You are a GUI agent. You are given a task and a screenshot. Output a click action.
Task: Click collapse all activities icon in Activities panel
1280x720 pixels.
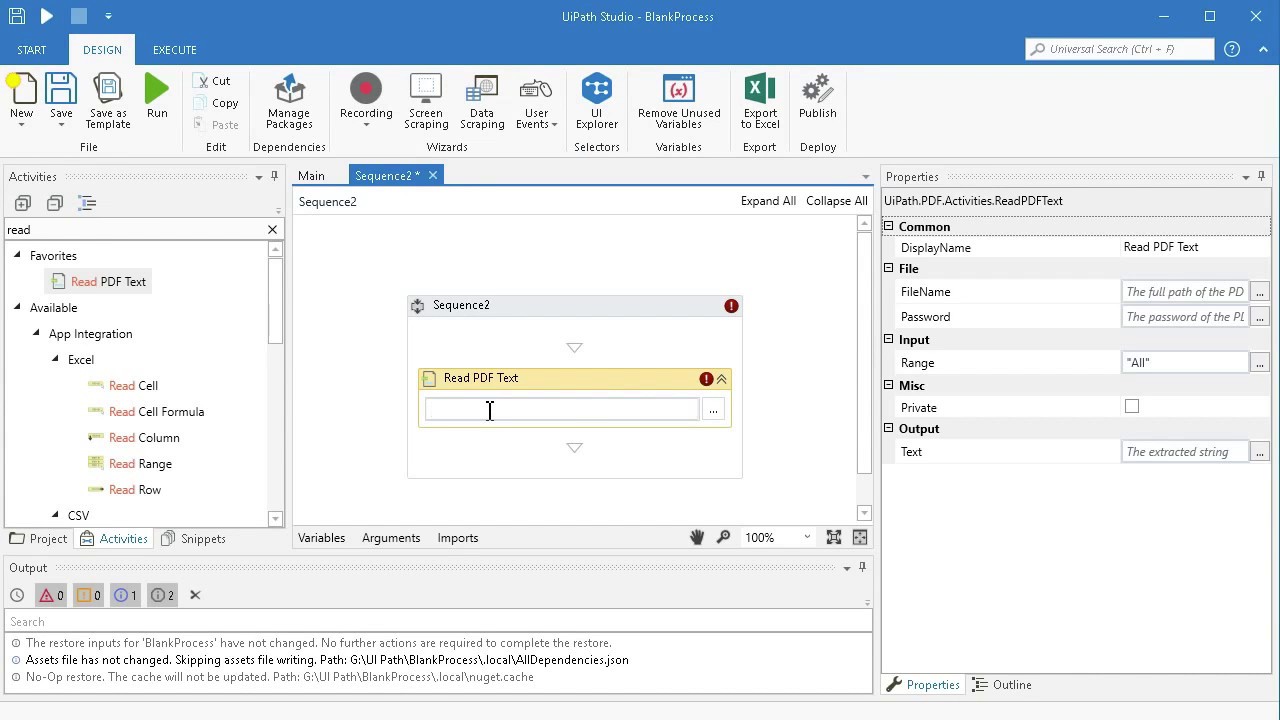tap(55, 203)
